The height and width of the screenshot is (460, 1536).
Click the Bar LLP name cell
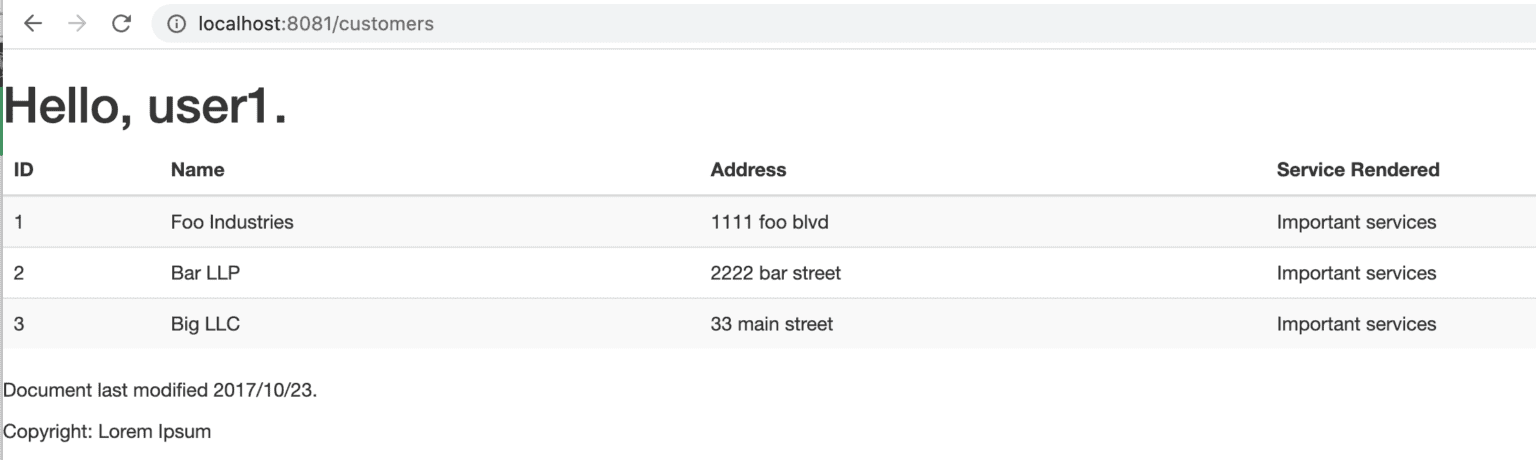pos(205,273)
